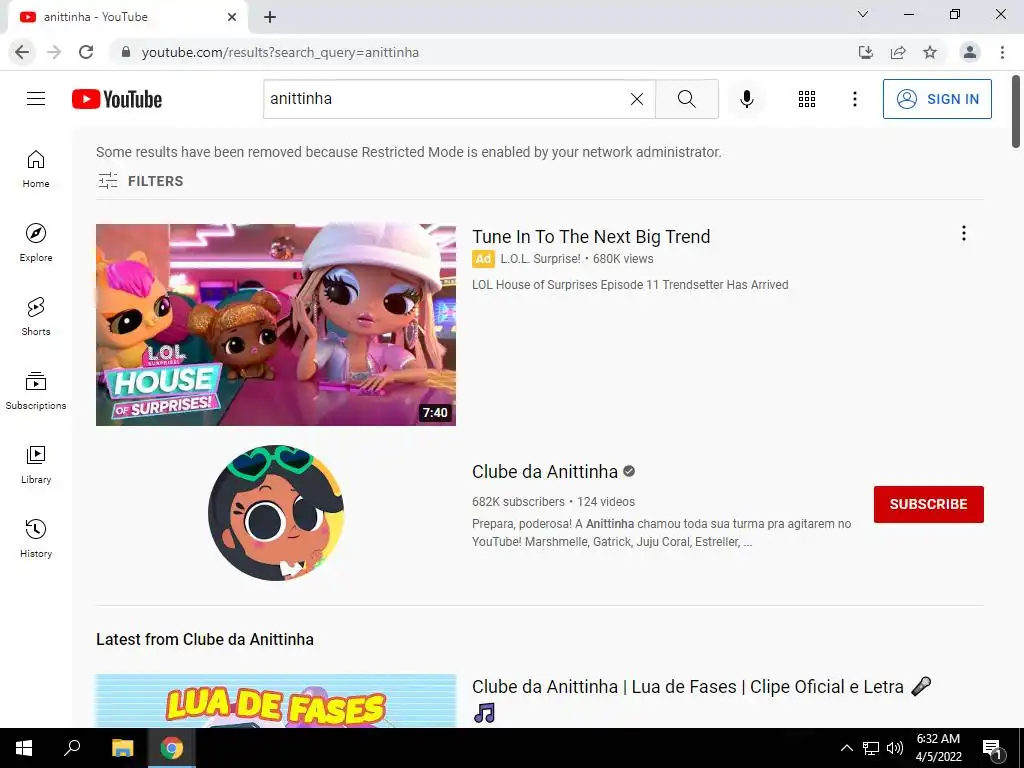Click the 'LOL House of Surprises Episode 11' description
The height and width of the screenshot is (768, 1024).
pos(630,285)
